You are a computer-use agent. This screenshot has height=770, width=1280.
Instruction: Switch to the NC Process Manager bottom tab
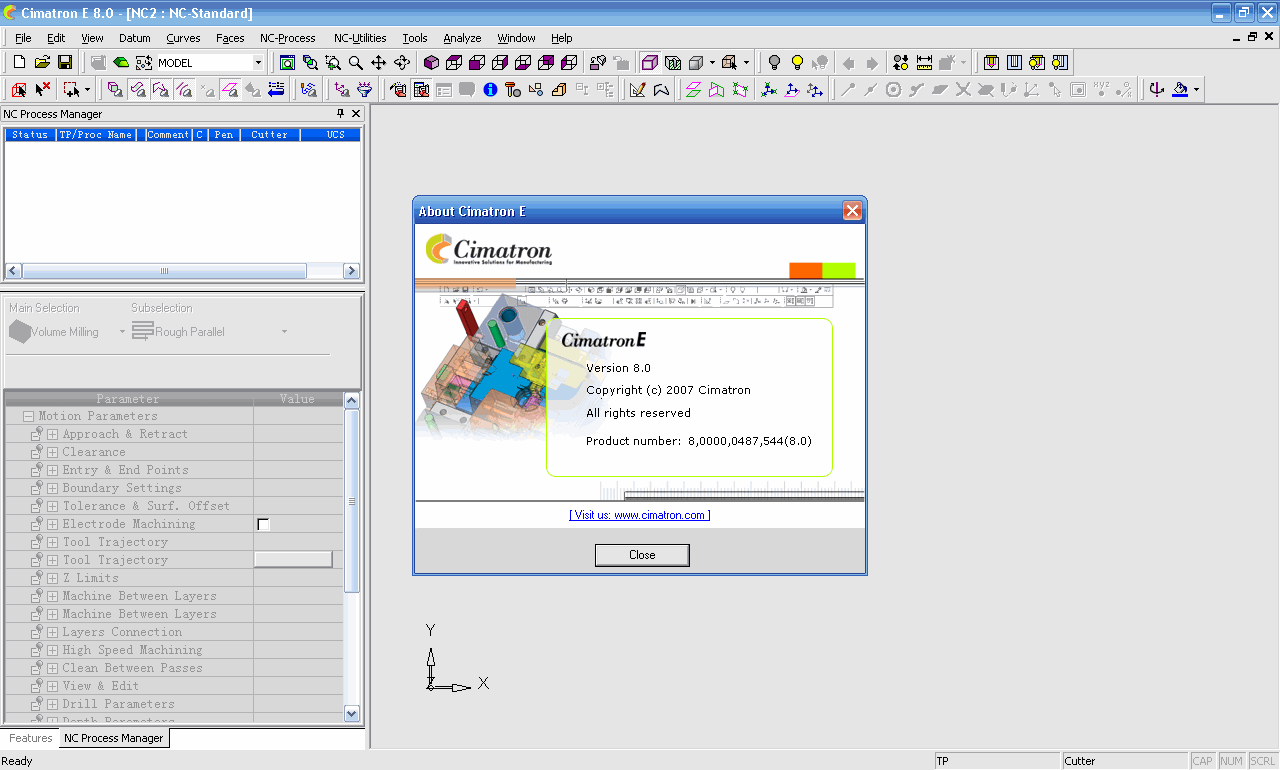click(113, 738)
